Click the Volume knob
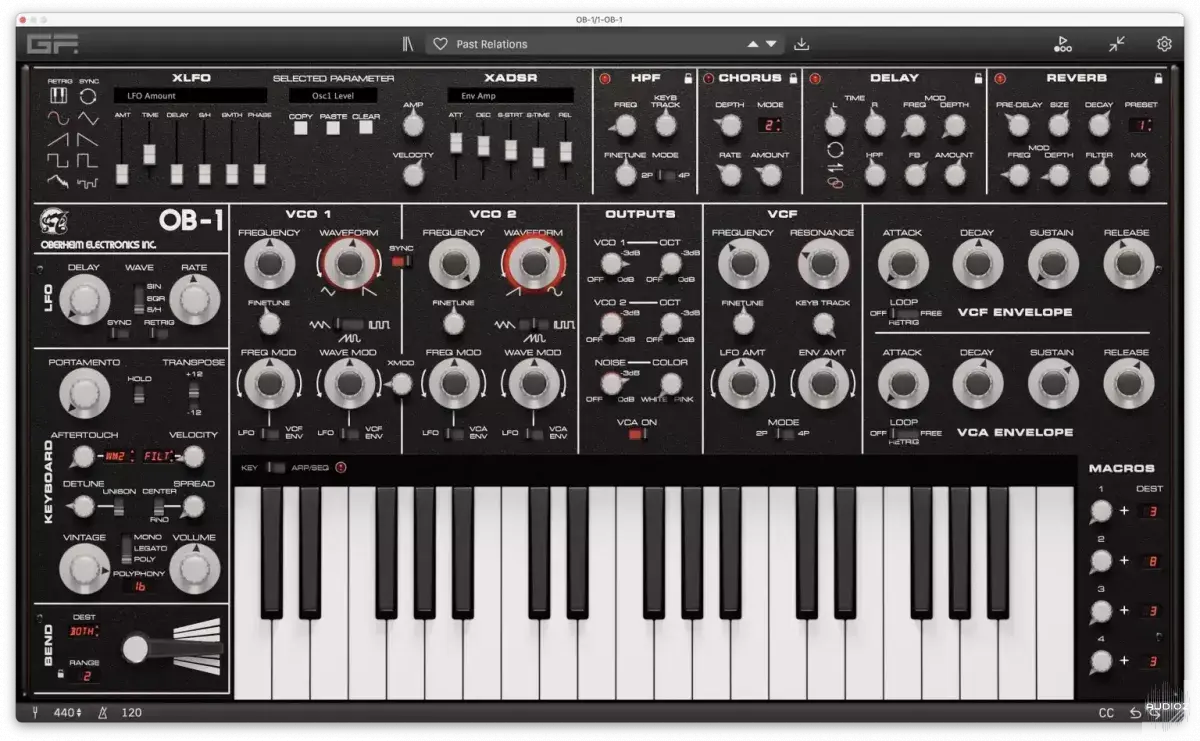 click(194, 570)
